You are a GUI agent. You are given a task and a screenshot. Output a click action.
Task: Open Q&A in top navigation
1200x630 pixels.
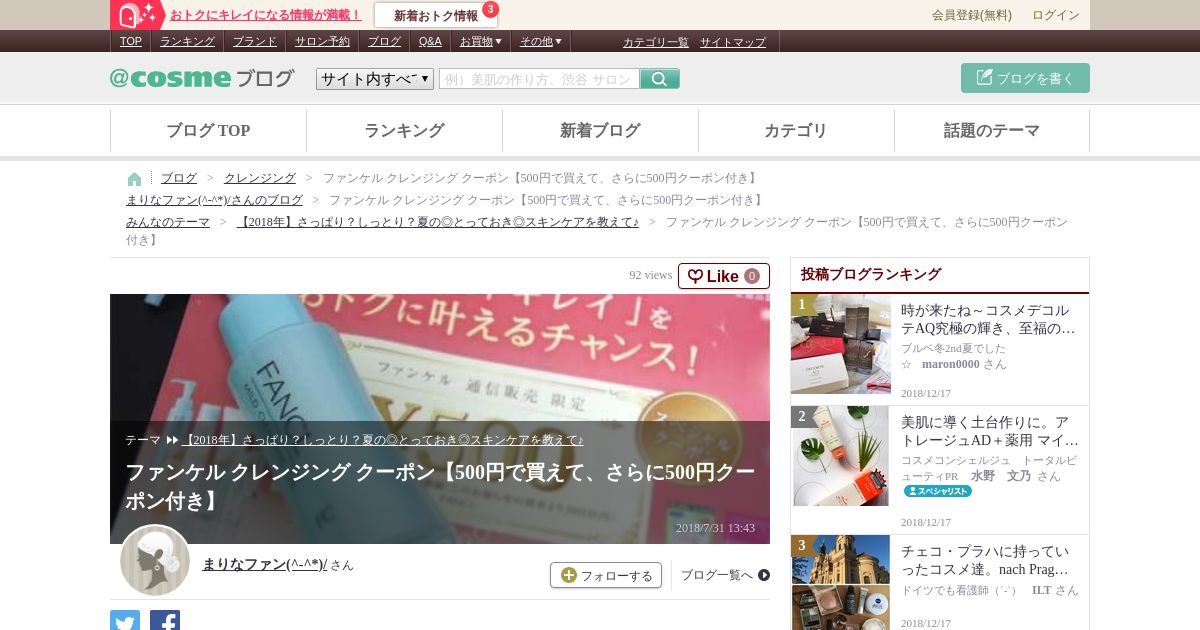pos(430,41)
